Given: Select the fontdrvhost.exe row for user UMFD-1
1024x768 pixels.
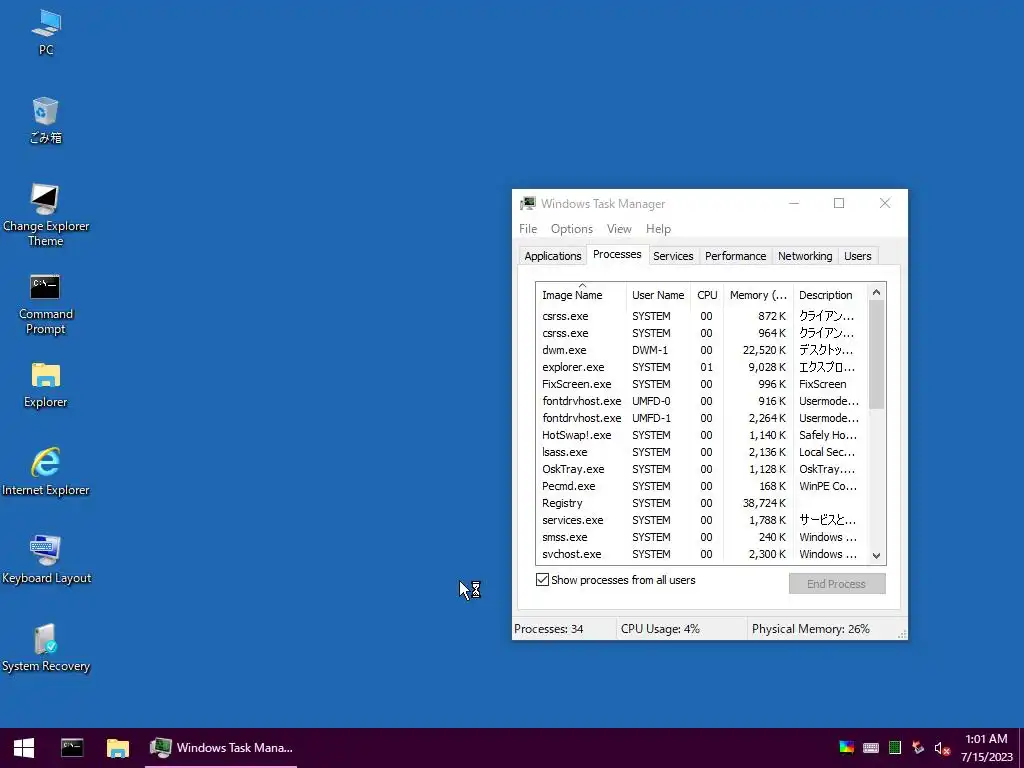Looking at the screenshot, I should click(701, 418).
